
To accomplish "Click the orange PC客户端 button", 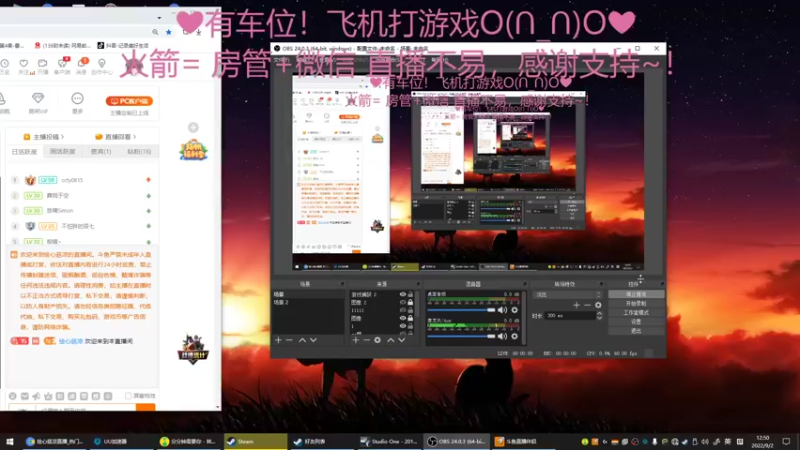I will [x=130, y=101].
